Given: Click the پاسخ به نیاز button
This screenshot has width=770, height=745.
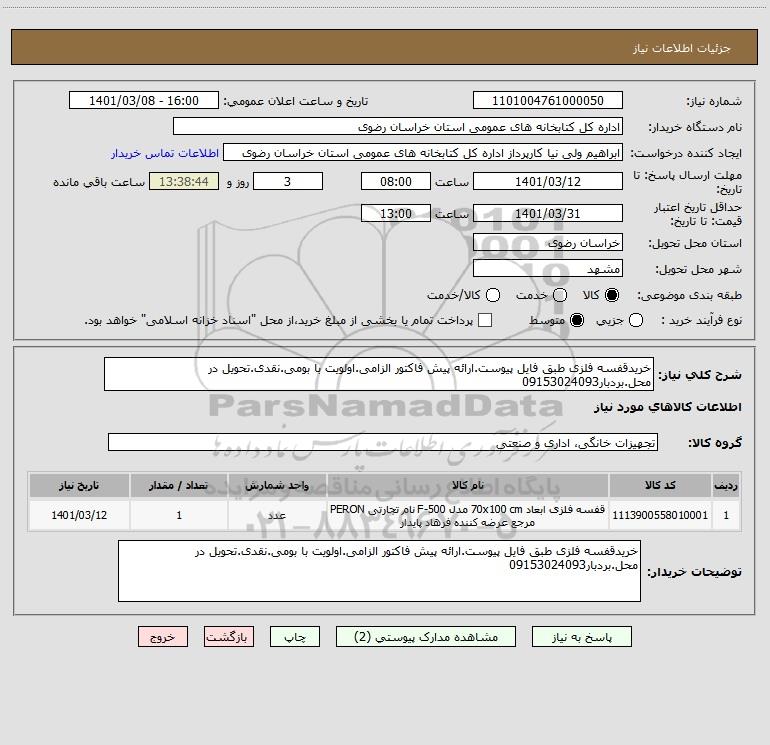Looking at the screenshot, I should [582, 637].
